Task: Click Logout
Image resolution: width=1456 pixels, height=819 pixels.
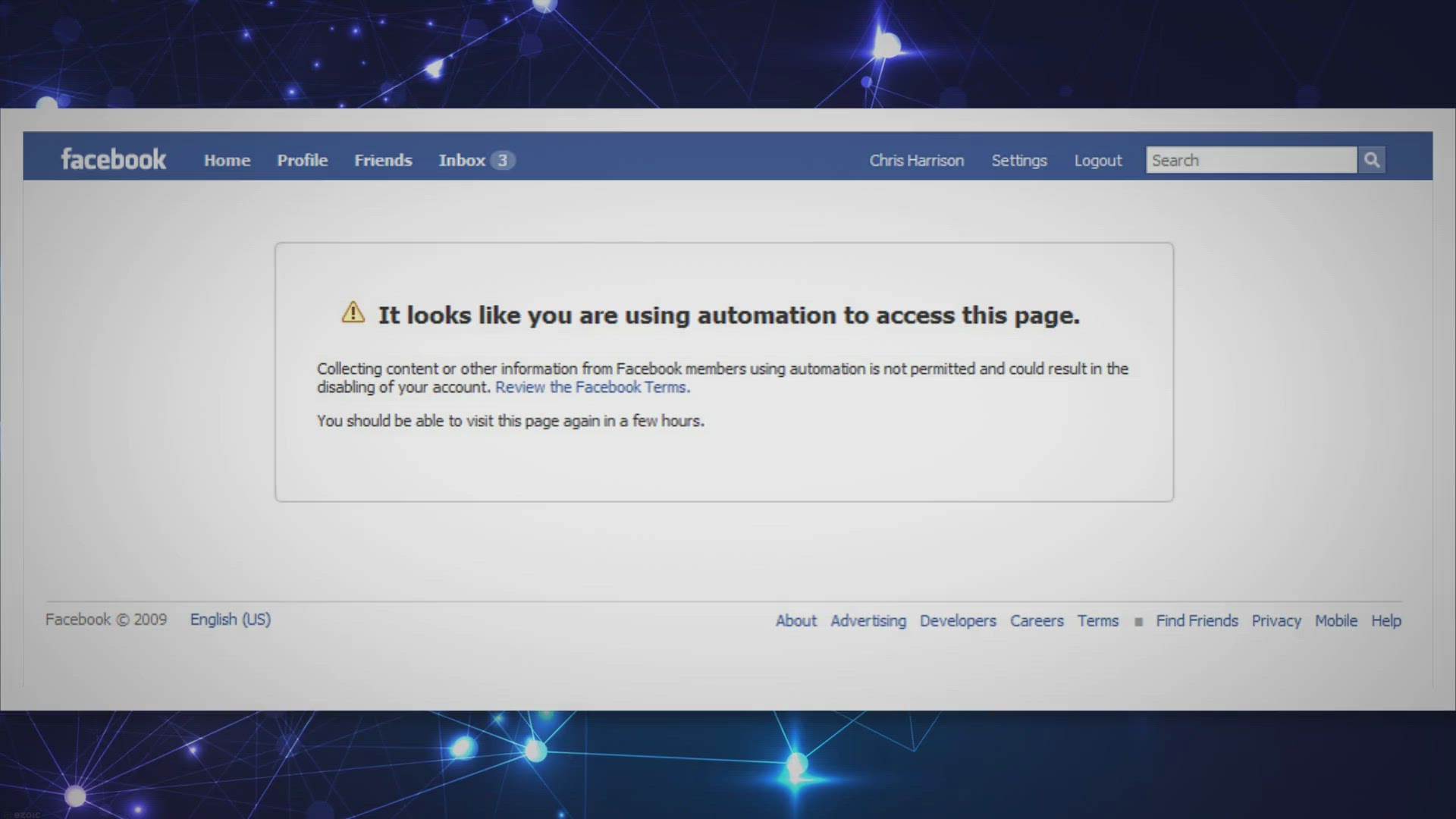Action: click(x=1098, y=160)
